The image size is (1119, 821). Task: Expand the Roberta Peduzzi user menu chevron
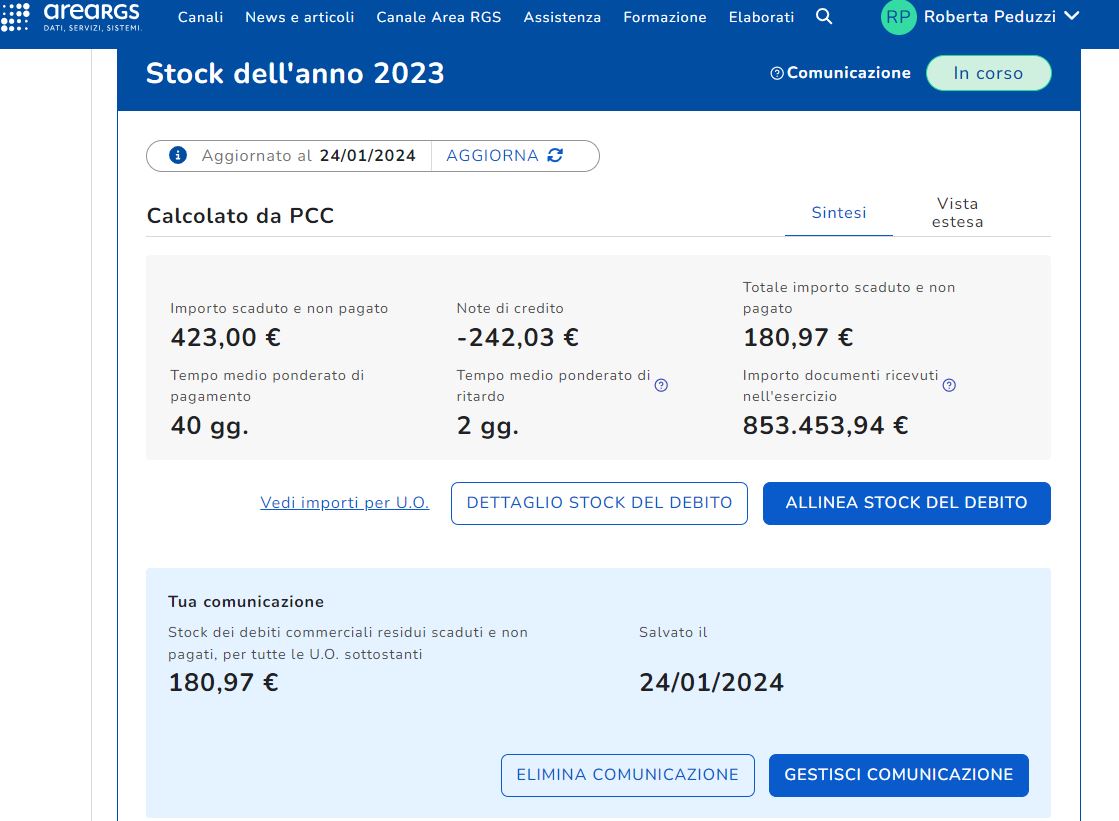[x=1072, y=16]
